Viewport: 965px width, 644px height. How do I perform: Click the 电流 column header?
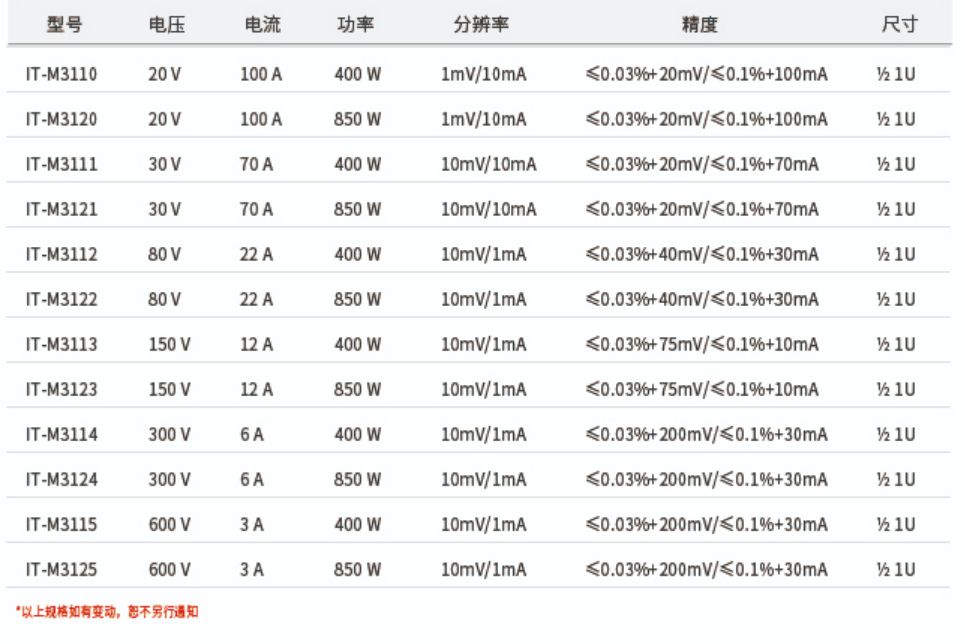point(262,25)
